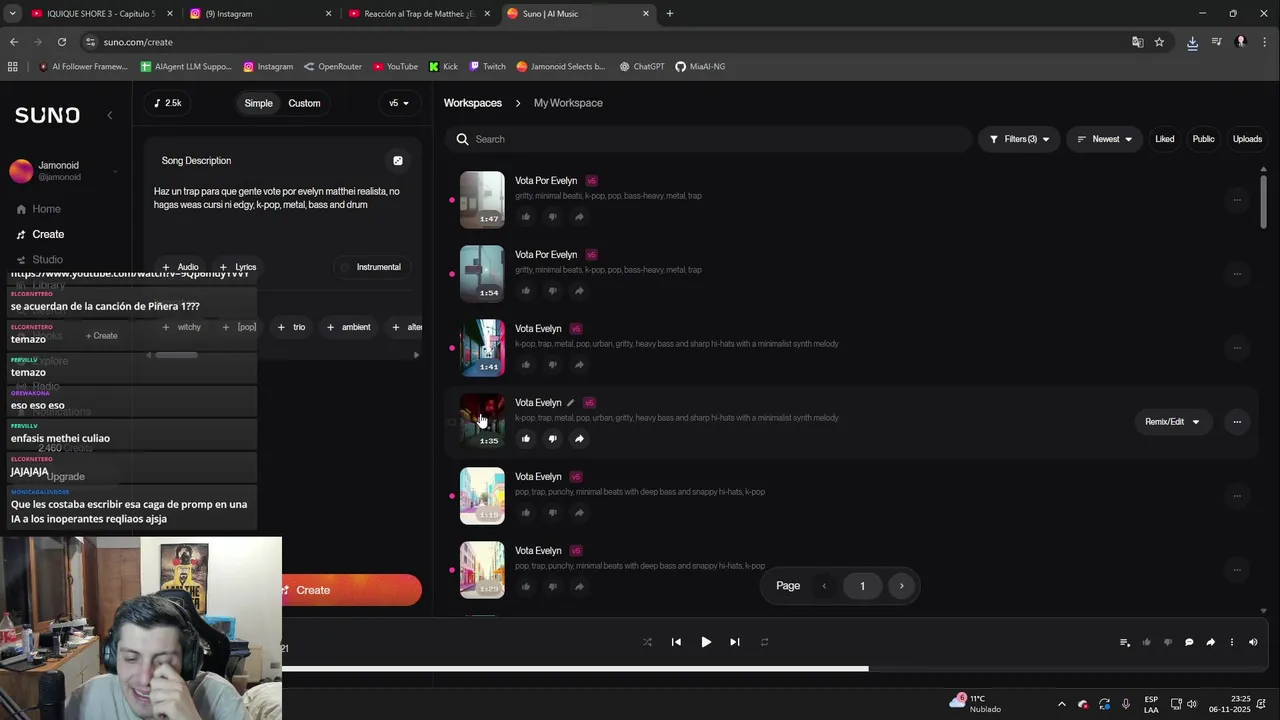Open Studio in the sidebar

[x=47, y=259]
